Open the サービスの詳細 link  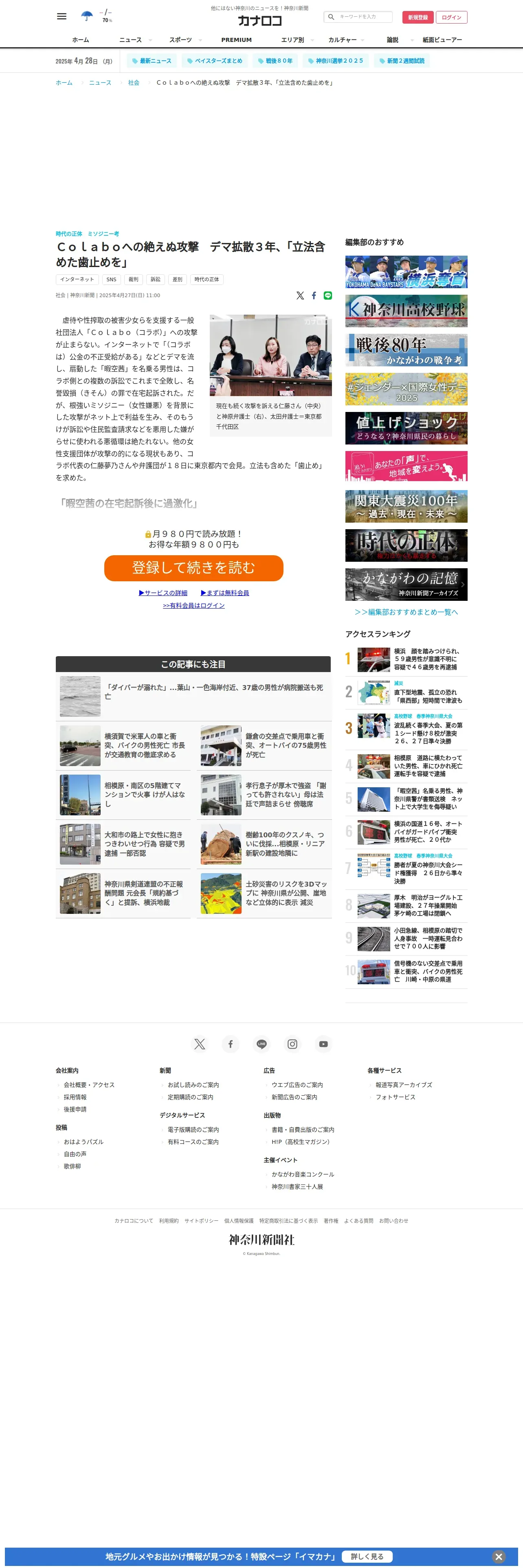pos(163,593)
